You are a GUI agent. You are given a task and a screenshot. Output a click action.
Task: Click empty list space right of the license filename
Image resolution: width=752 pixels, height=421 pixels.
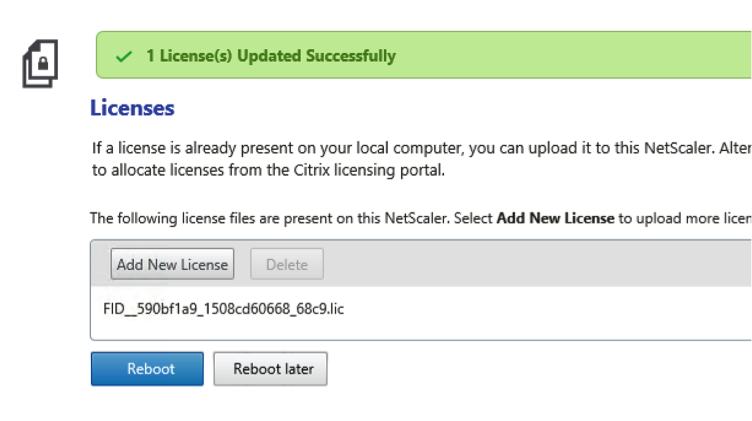pyautogui.click(x=550, y=308)
